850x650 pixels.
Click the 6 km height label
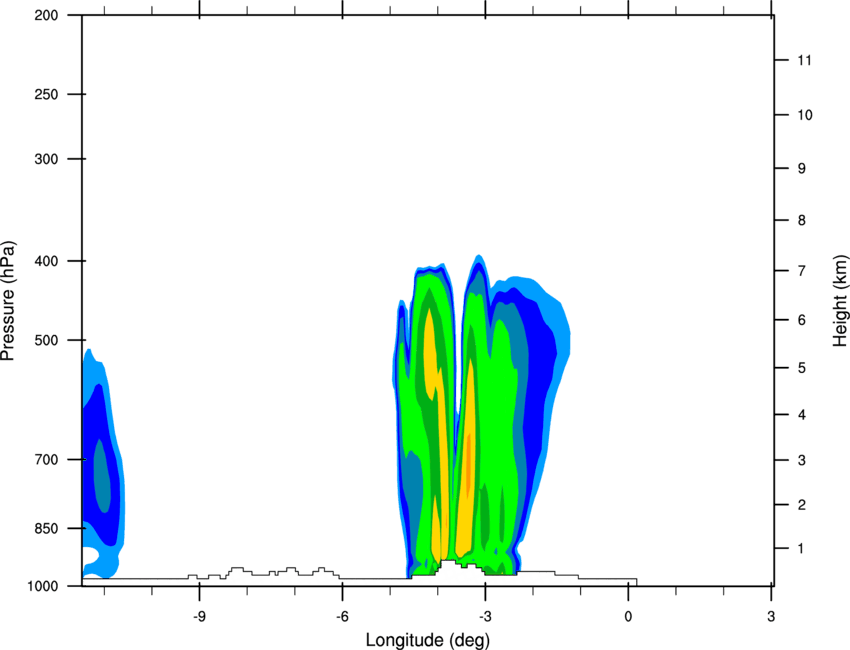802,320
